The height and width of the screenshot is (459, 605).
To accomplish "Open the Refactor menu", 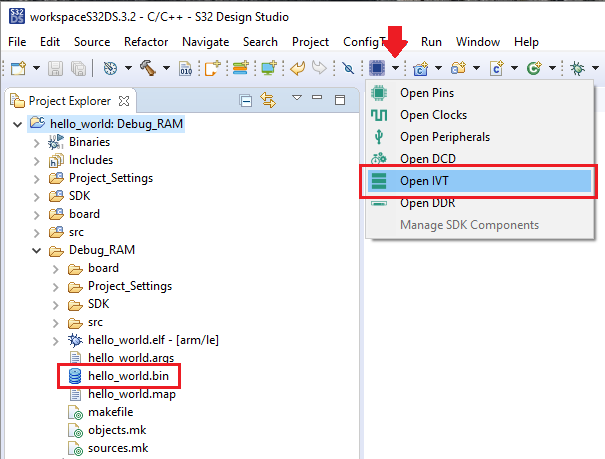I will coord(146,42).
